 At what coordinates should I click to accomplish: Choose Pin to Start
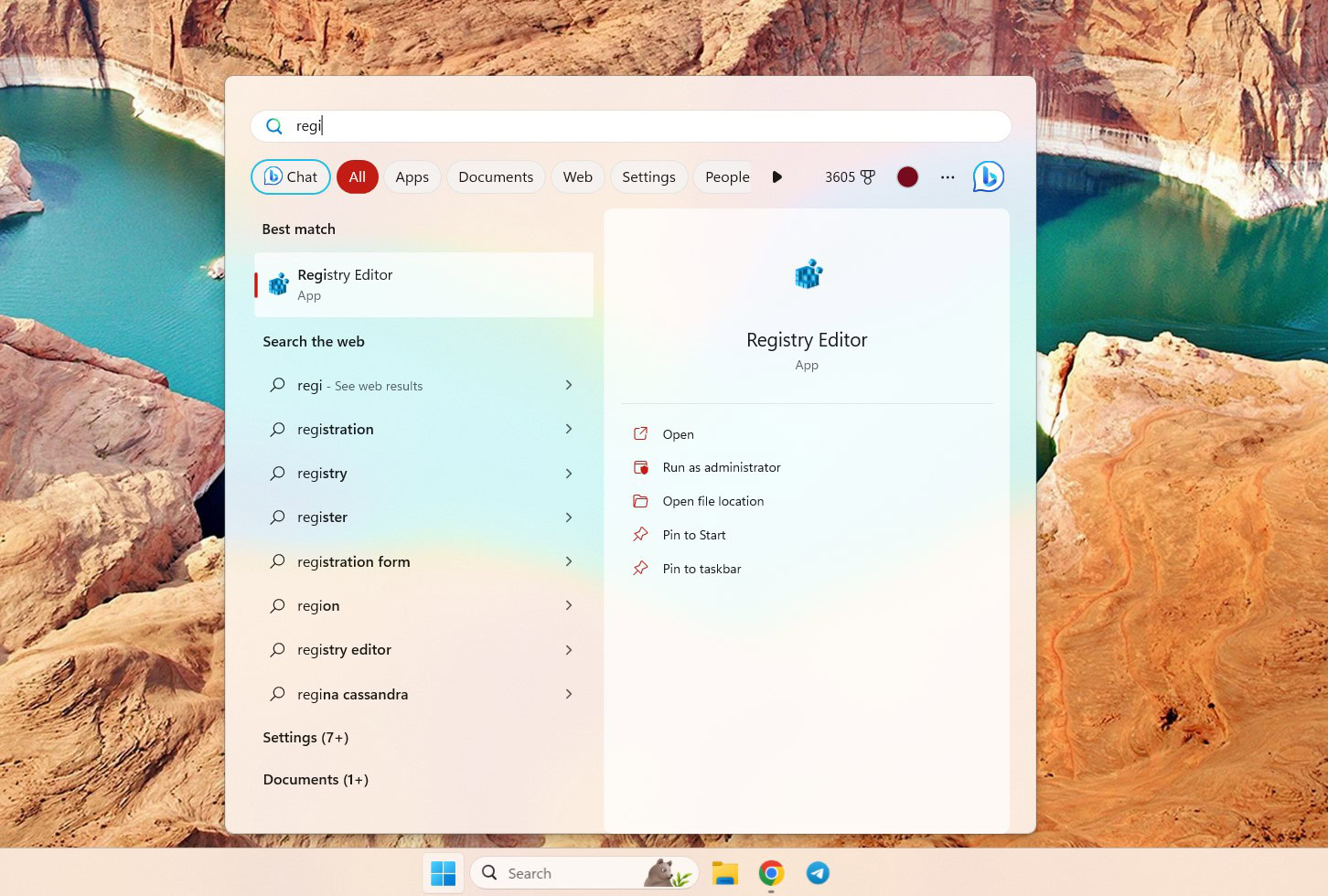[694, 535]
